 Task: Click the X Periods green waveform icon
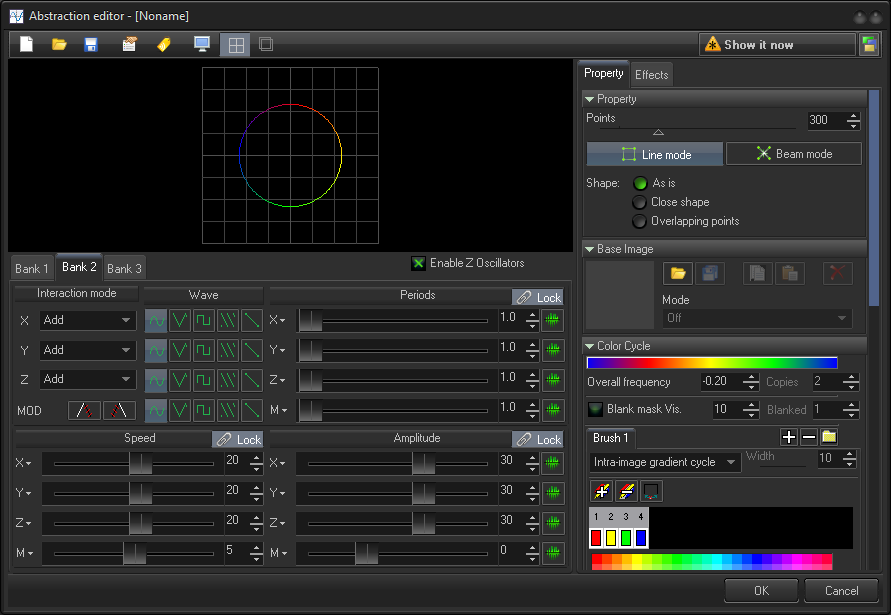click(553, 320)
